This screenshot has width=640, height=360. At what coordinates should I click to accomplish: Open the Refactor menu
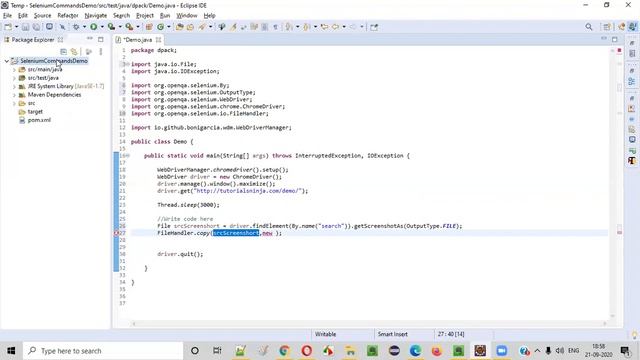pyautogui.click(x=68, y=16)
